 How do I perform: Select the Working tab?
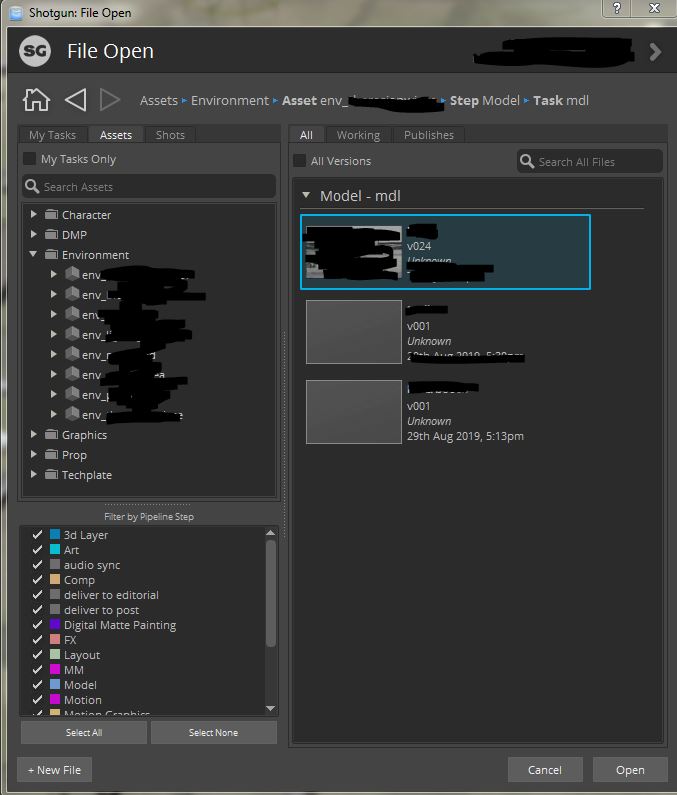358,135
